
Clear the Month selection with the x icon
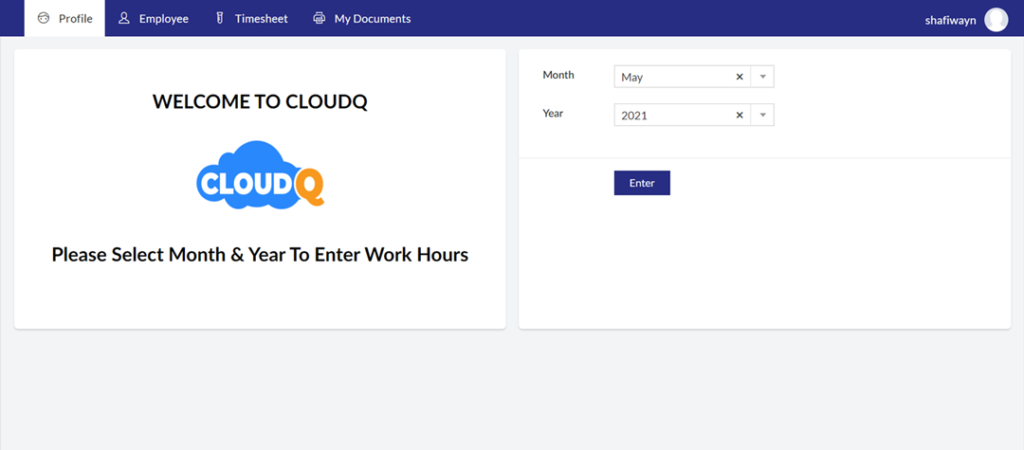(x=740, y=77)
